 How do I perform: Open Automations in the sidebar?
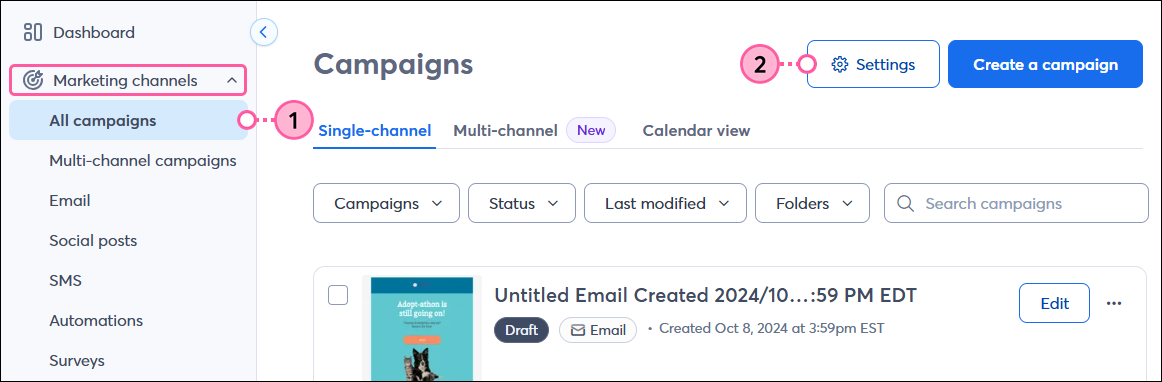pyautogui.click(x=96, y=320)
